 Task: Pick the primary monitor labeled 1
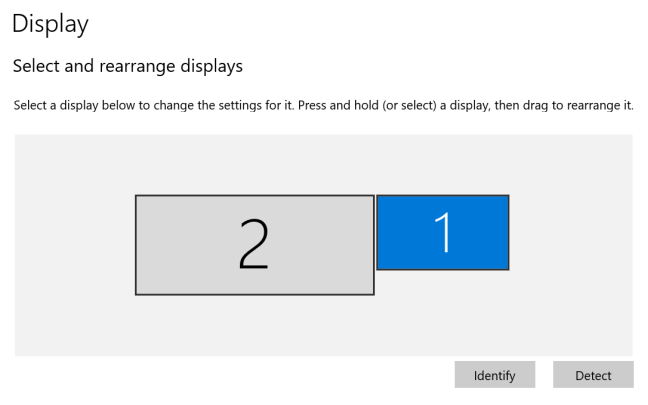point(442,232)
